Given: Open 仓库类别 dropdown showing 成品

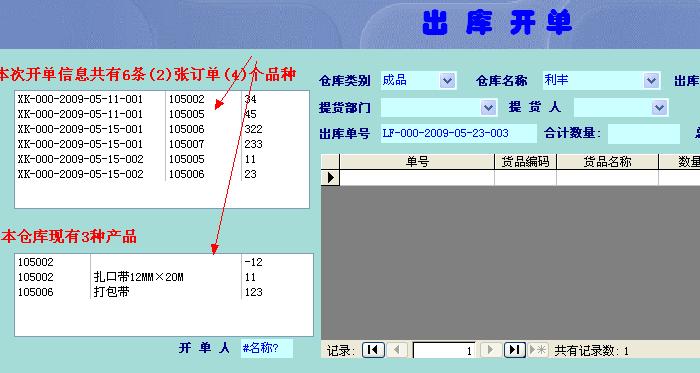Looking at the screenshot, I should click(447, 81).
